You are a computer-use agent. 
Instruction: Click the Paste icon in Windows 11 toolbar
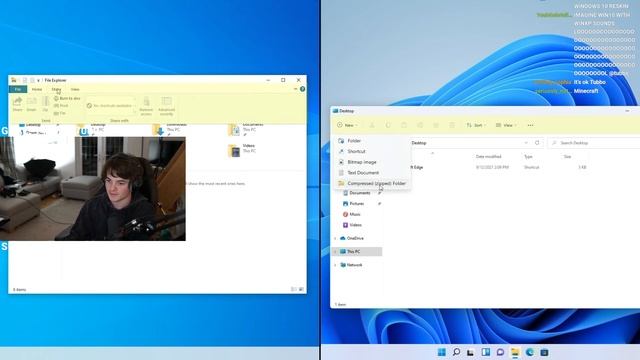tap(404, 125)
